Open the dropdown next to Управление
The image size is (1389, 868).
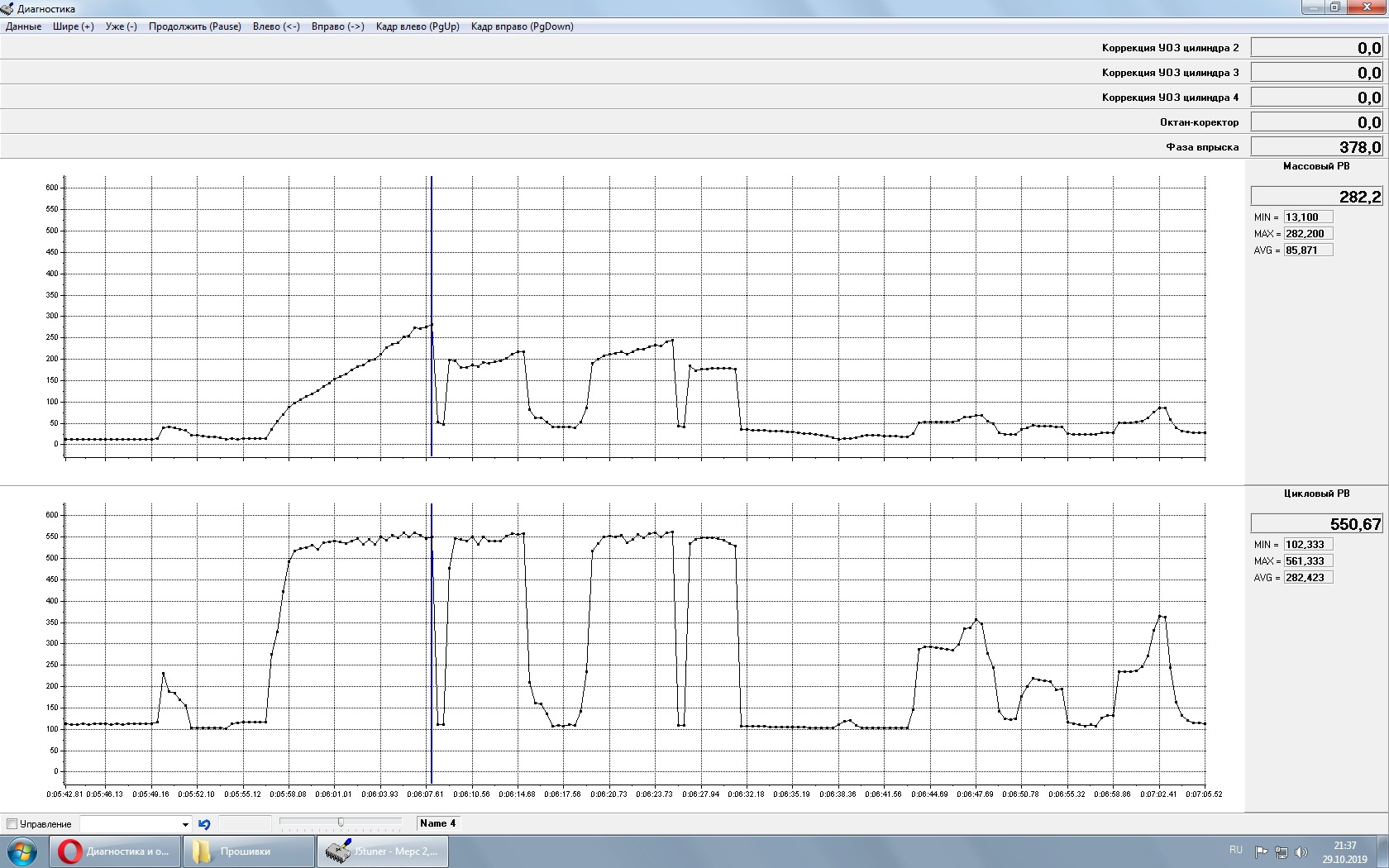tap(185, 824)
